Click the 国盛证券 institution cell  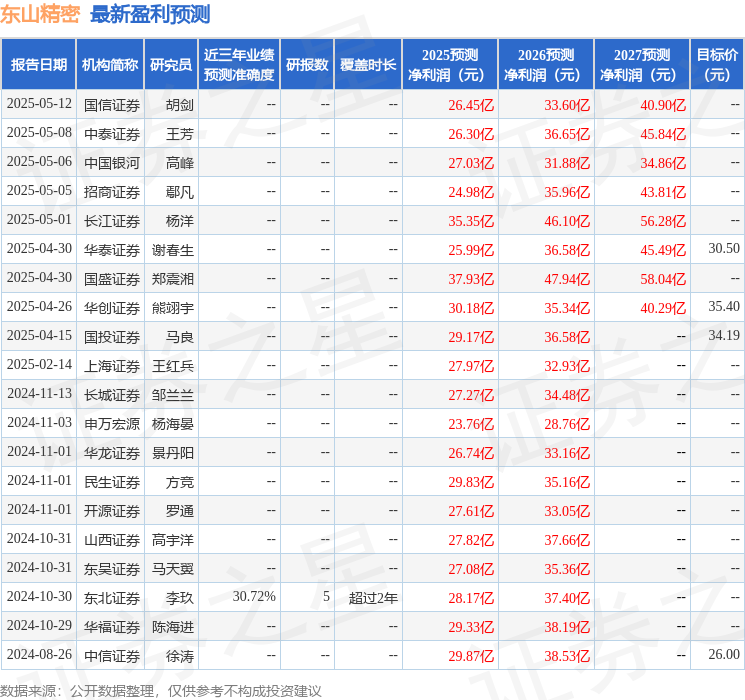point(112,279)
